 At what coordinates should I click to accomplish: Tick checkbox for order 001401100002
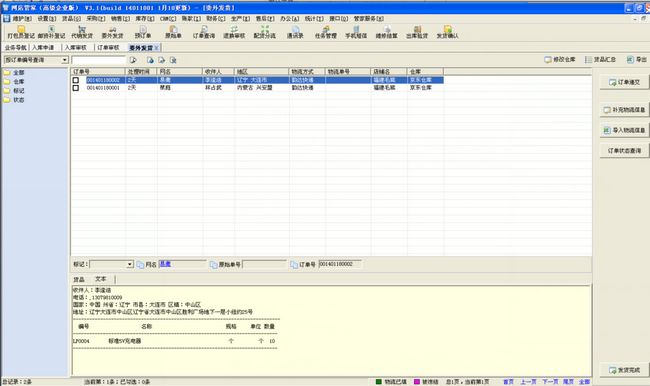pyautogui.click(x=75, y=80)
